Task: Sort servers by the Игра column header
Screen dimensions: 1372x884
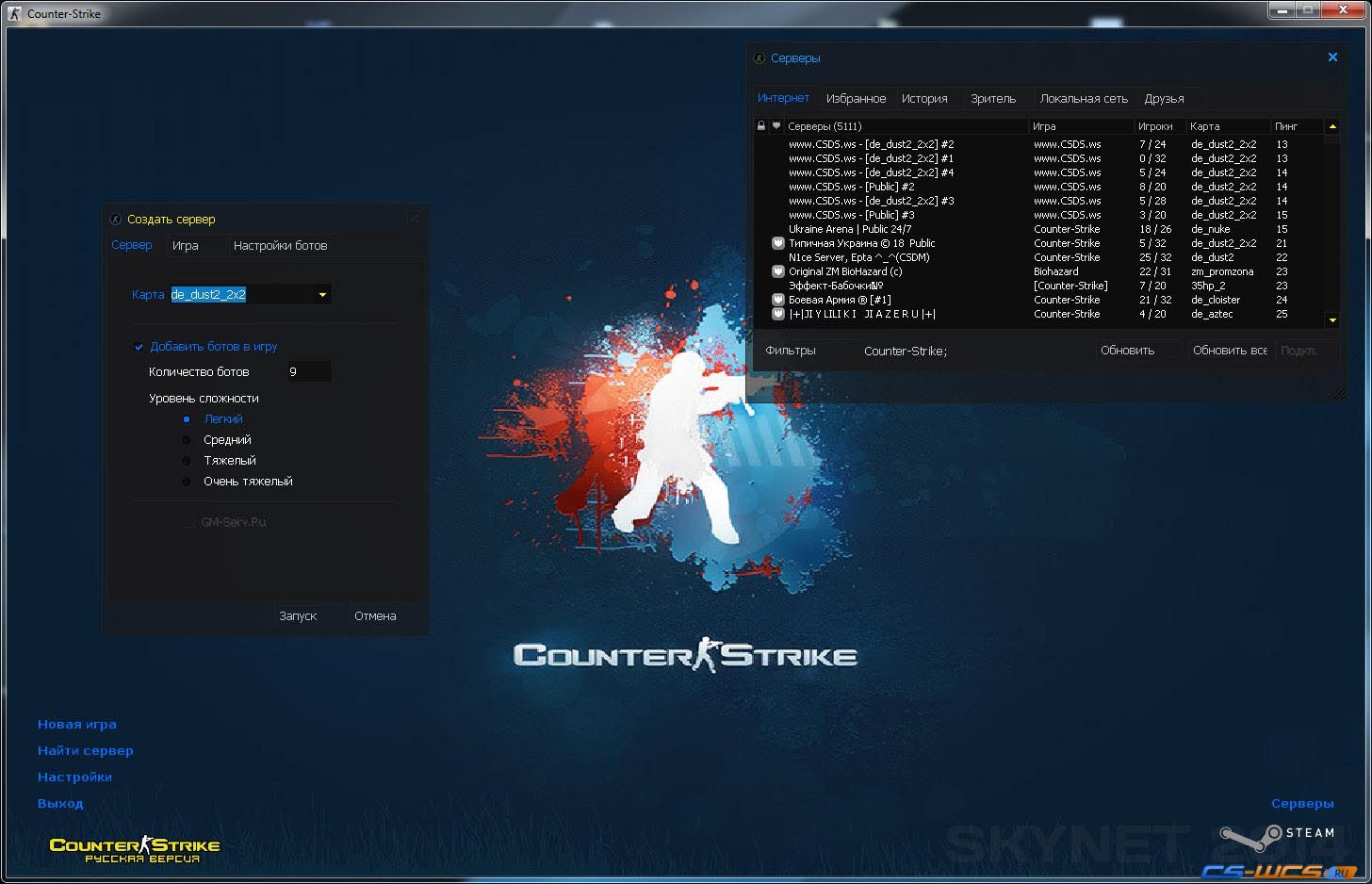Action: pos(1081,126)
